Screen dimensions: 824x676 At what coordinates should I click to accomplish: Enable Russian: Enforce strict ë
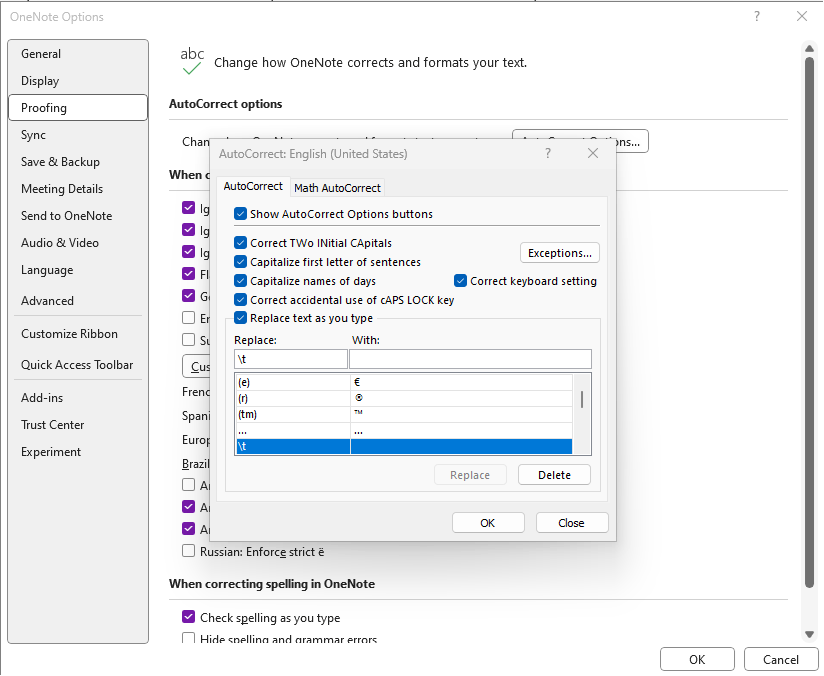point(188,551)
